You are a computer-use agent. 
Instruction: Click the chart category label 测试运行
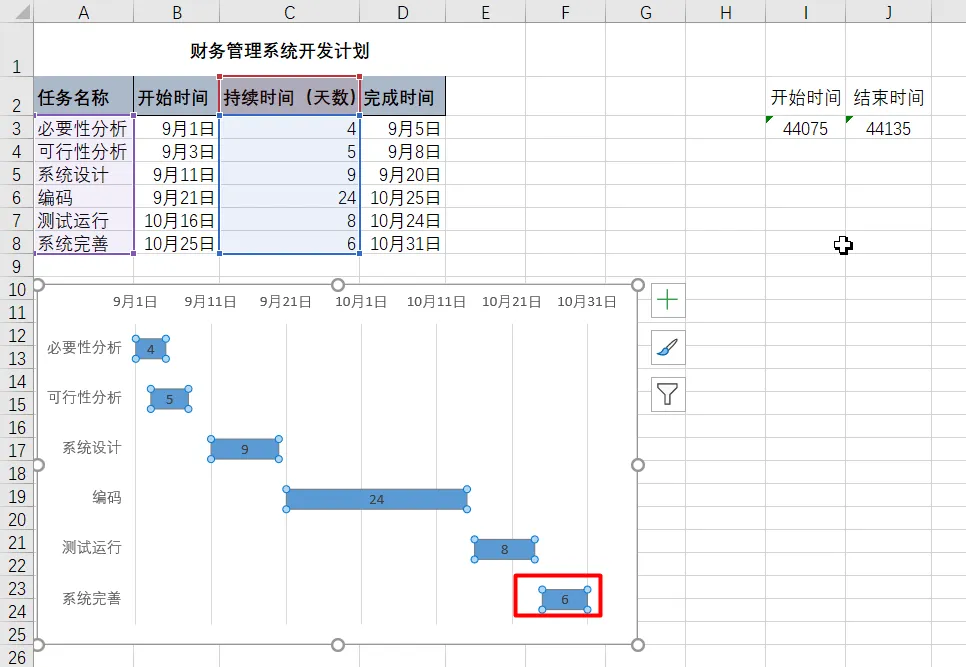92,547
